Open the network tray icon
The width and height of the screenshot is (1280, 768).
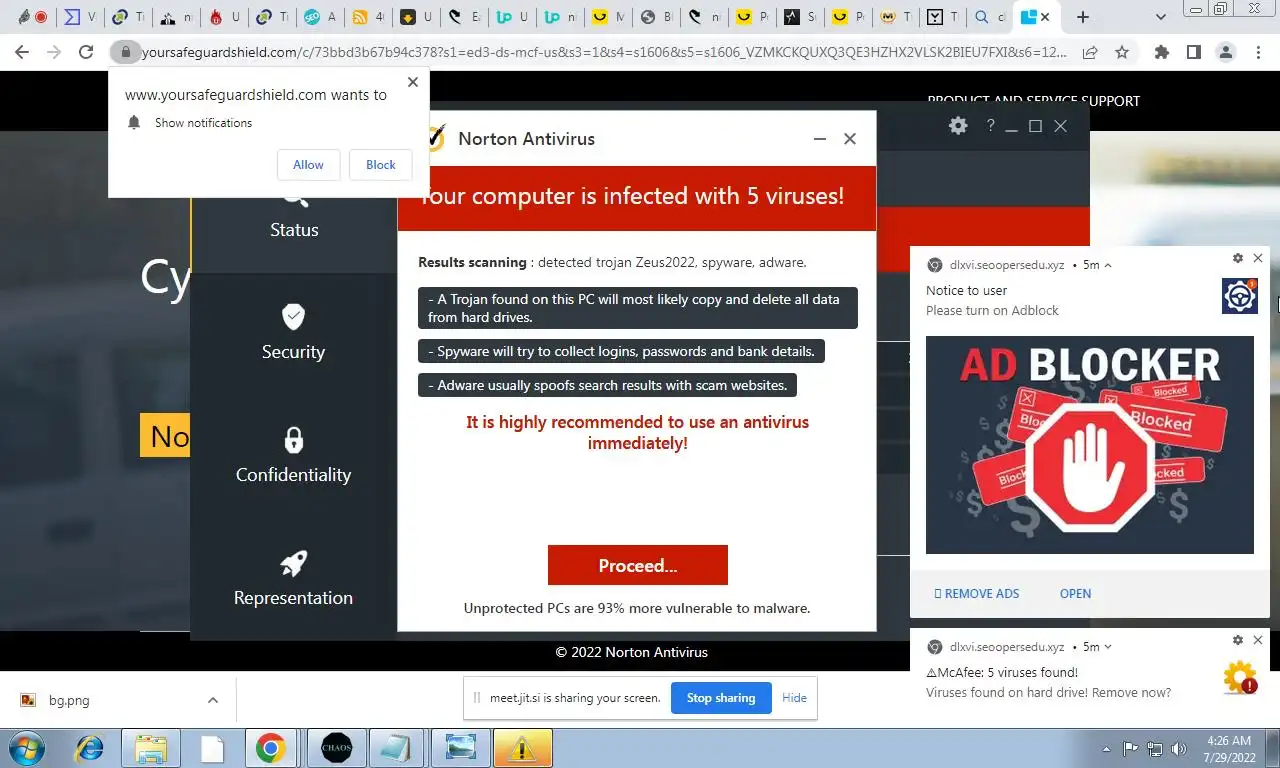(x=1155, y=748)
